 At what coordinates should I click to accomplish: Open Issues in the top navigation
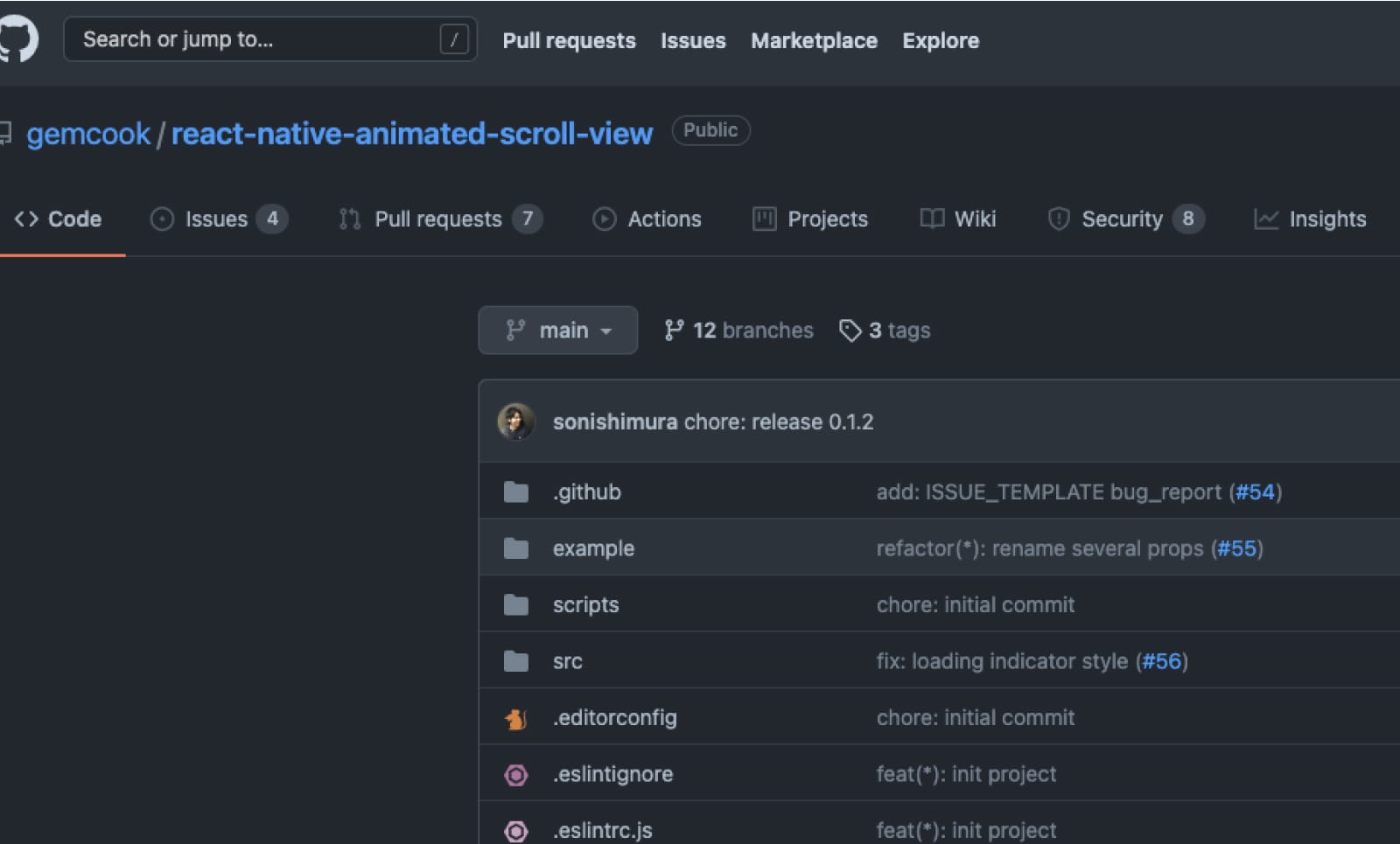(x=693, y=40)
